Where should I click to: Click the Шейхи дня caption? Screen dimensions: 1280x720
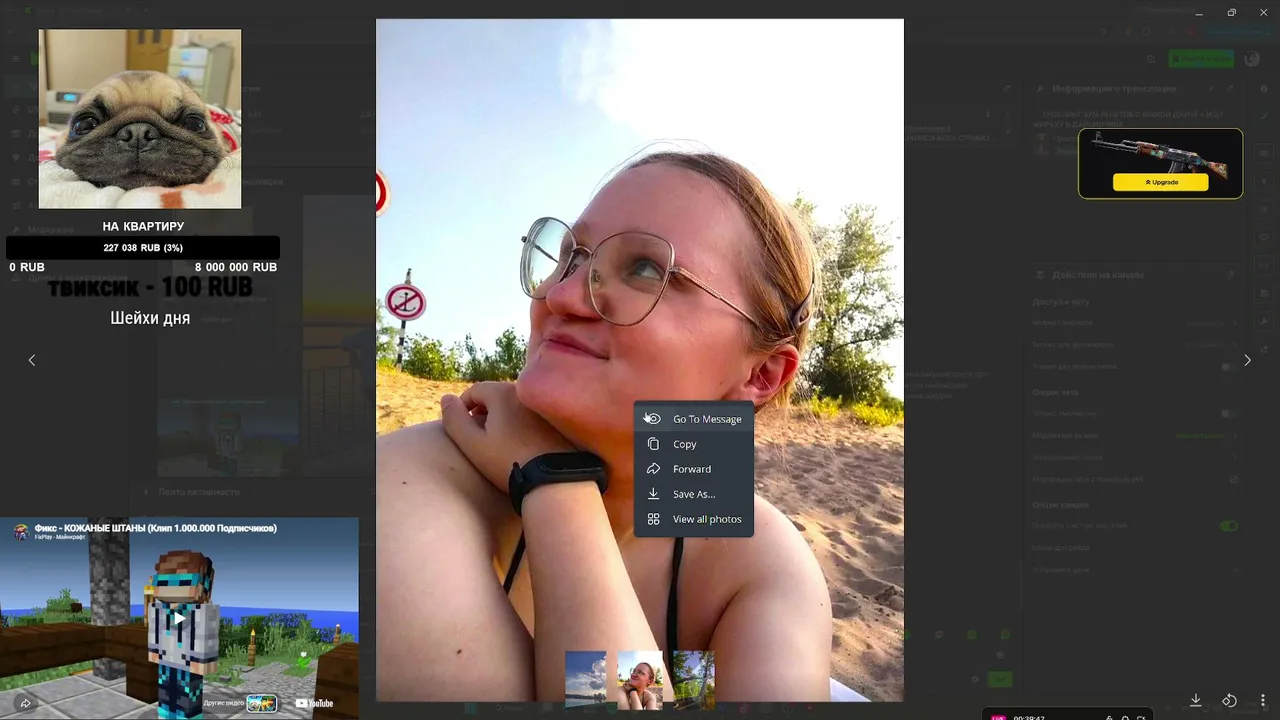coord(150,318)
